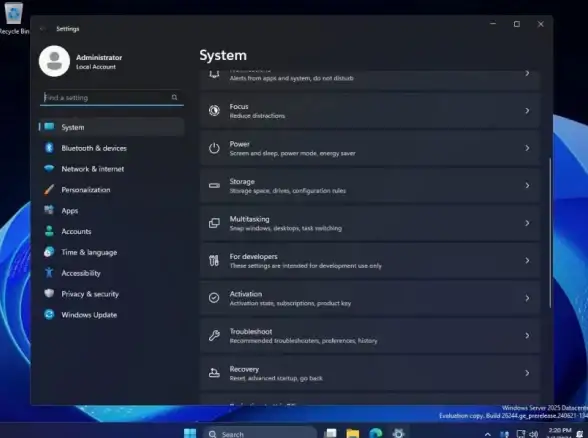The image size is (588, 438).
Task: Launch Microsoft Edge from the taskbar
Action: click(375, 434)
